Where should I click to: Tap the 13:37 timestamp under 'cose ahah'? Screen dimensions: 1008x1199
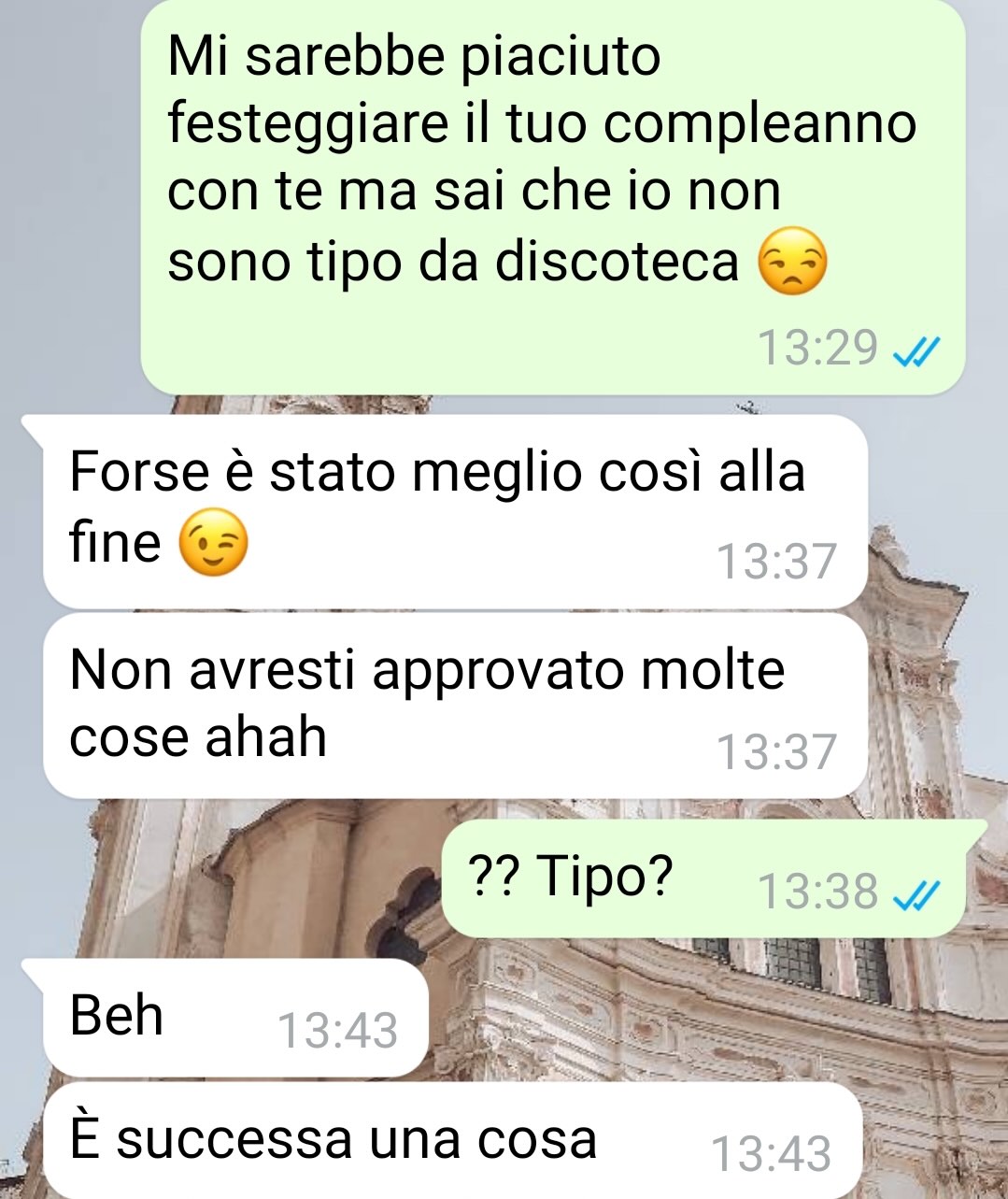point(775,752)
